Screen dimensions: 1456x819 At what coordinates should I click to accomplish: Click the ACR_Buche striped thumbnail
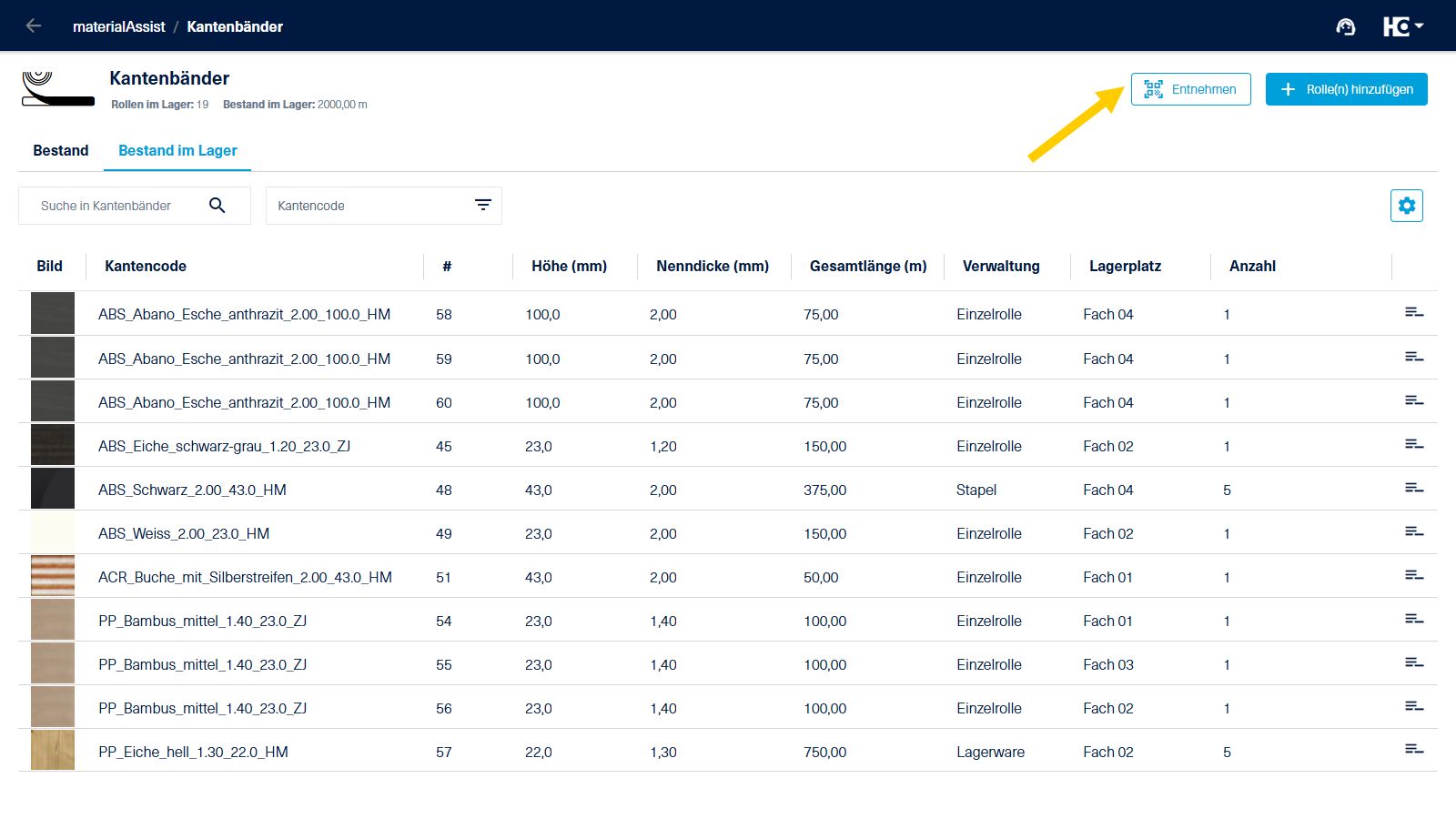(53, 576)
